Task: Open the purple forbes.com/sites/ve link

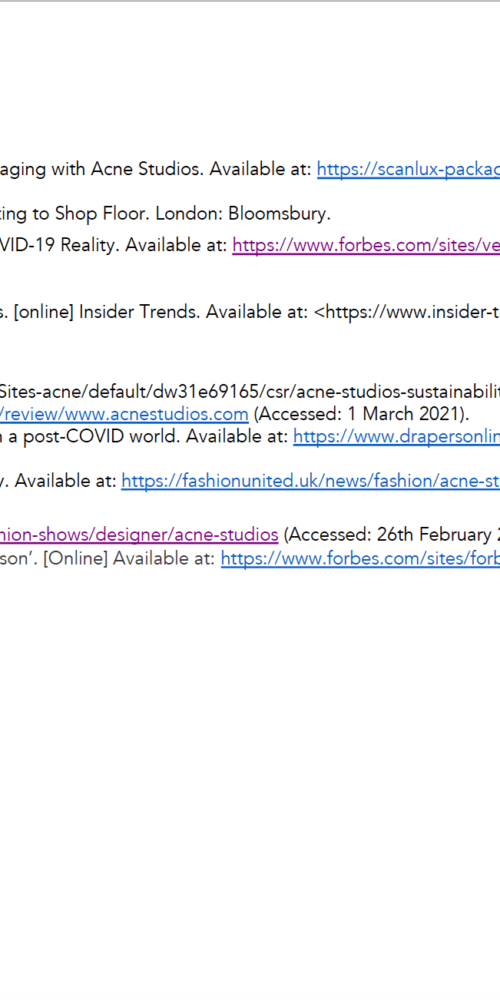Action: [x=366, y=245]
